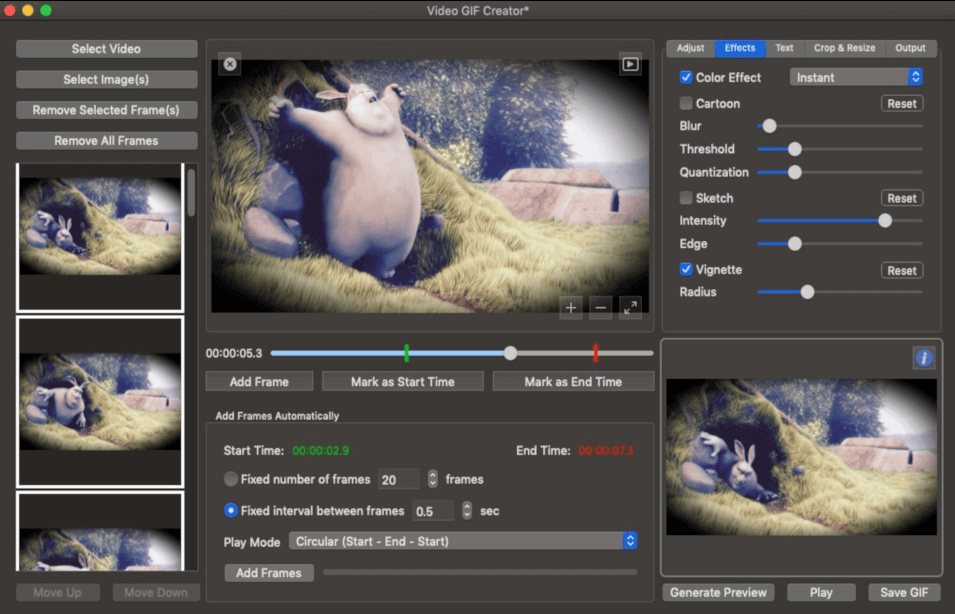Image resolution: width=955 pixels, height=614 pixels.
Task: Click the frames number input field
Action: 399,479
